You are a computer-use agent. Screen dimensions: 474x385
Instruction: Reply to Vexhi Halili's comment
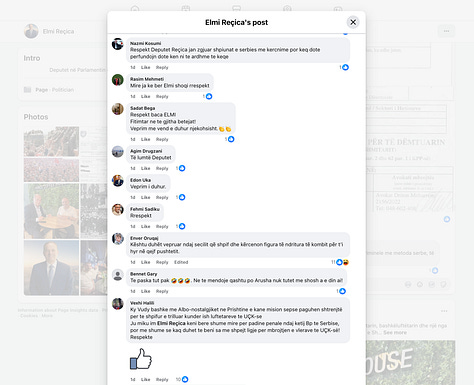pos(162,379)
